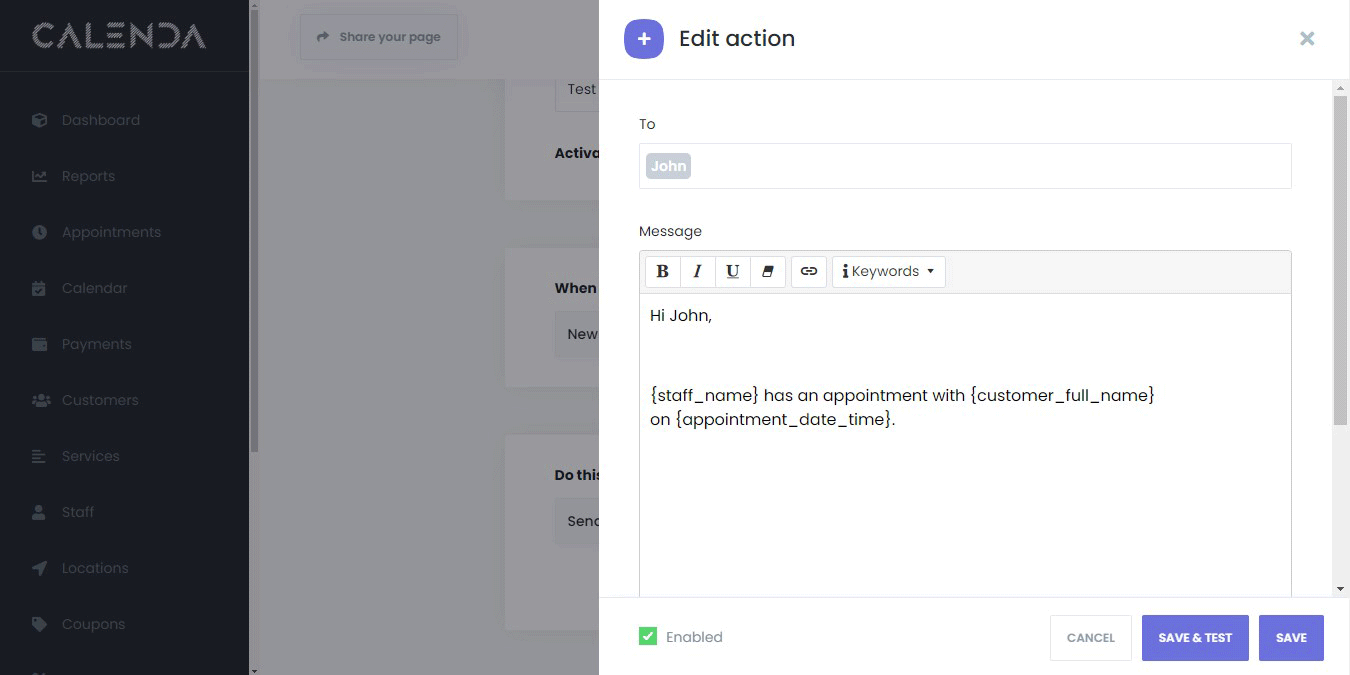
Task: Toggle bold formatting in message editor
Action: point(662,272)
